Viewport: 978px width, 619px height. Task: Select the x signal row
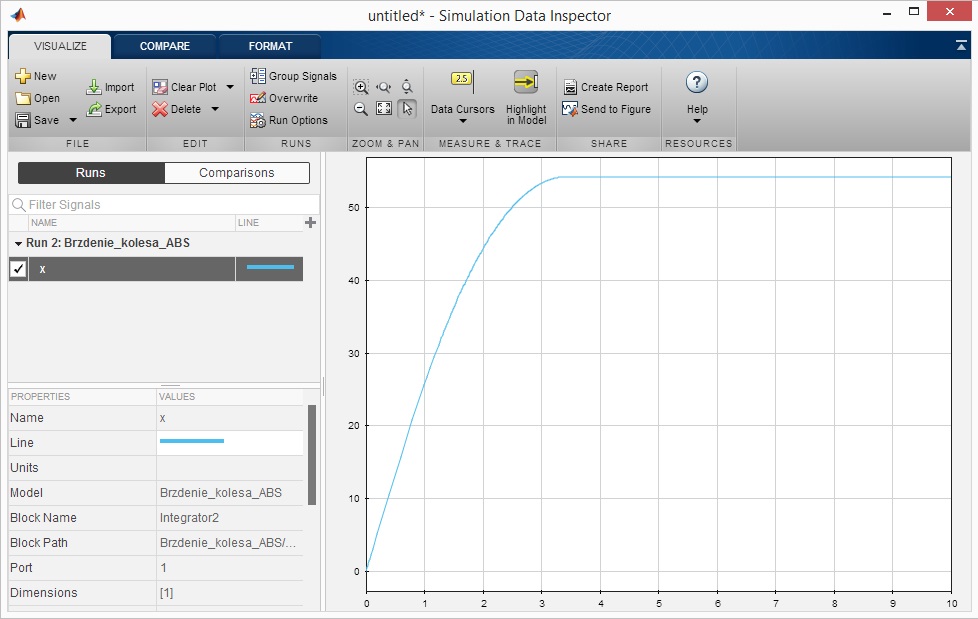(156, 269)
